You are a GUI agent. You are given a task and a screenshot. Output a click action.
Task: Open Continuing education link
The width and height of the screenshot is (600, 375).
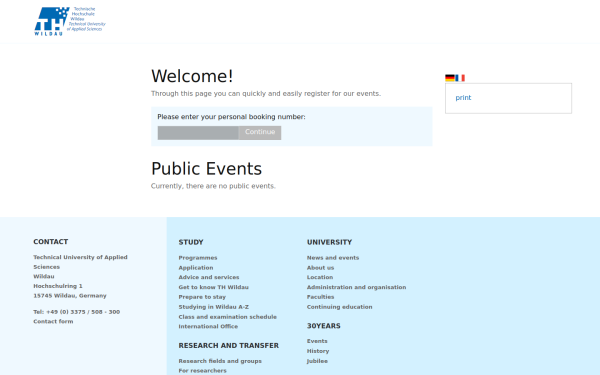pos(339,307)
